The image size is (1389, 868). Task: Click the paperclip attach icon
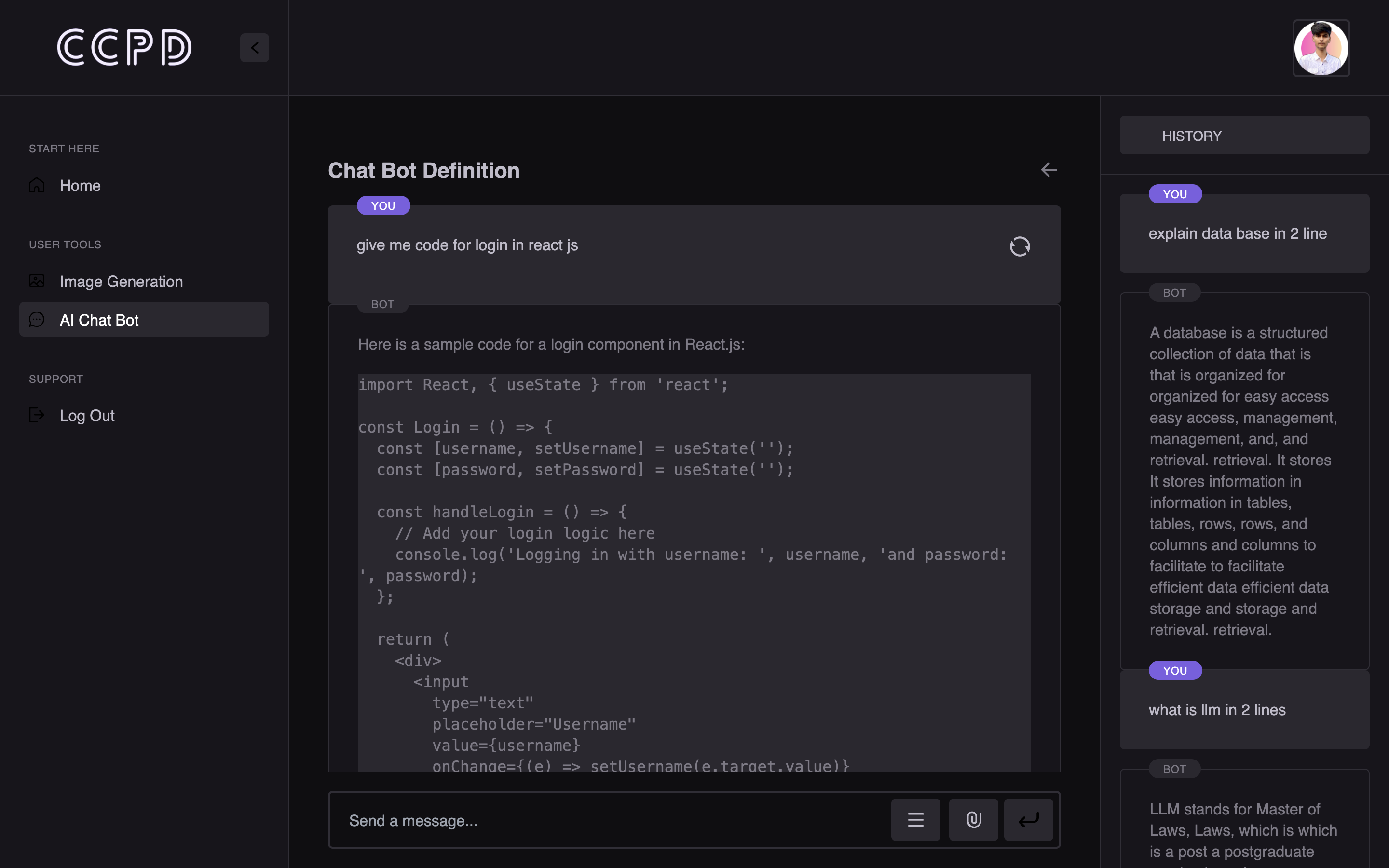[973, 820]
